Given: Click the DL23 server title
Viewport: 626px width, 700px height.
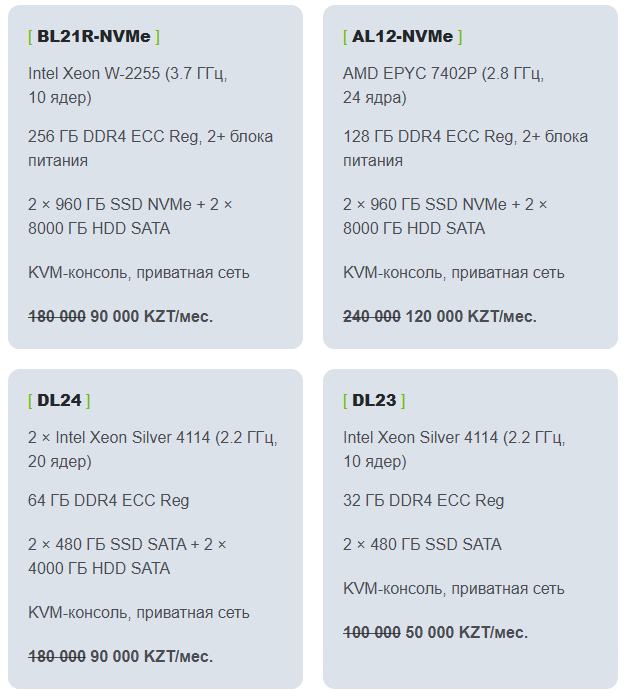Looking at the screenshot, I should (374, 400).
